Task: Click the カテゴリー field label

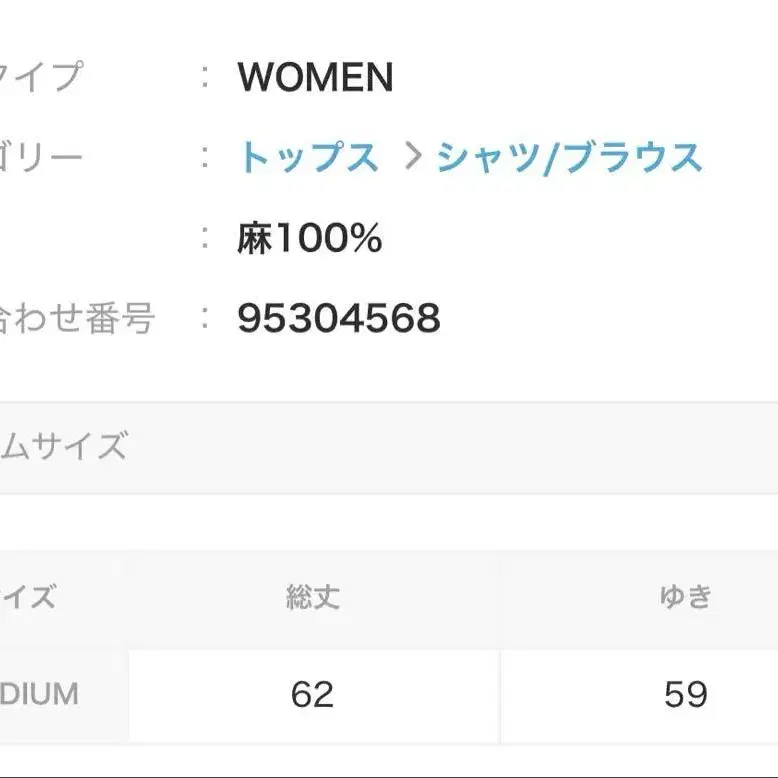Action: 41,158
